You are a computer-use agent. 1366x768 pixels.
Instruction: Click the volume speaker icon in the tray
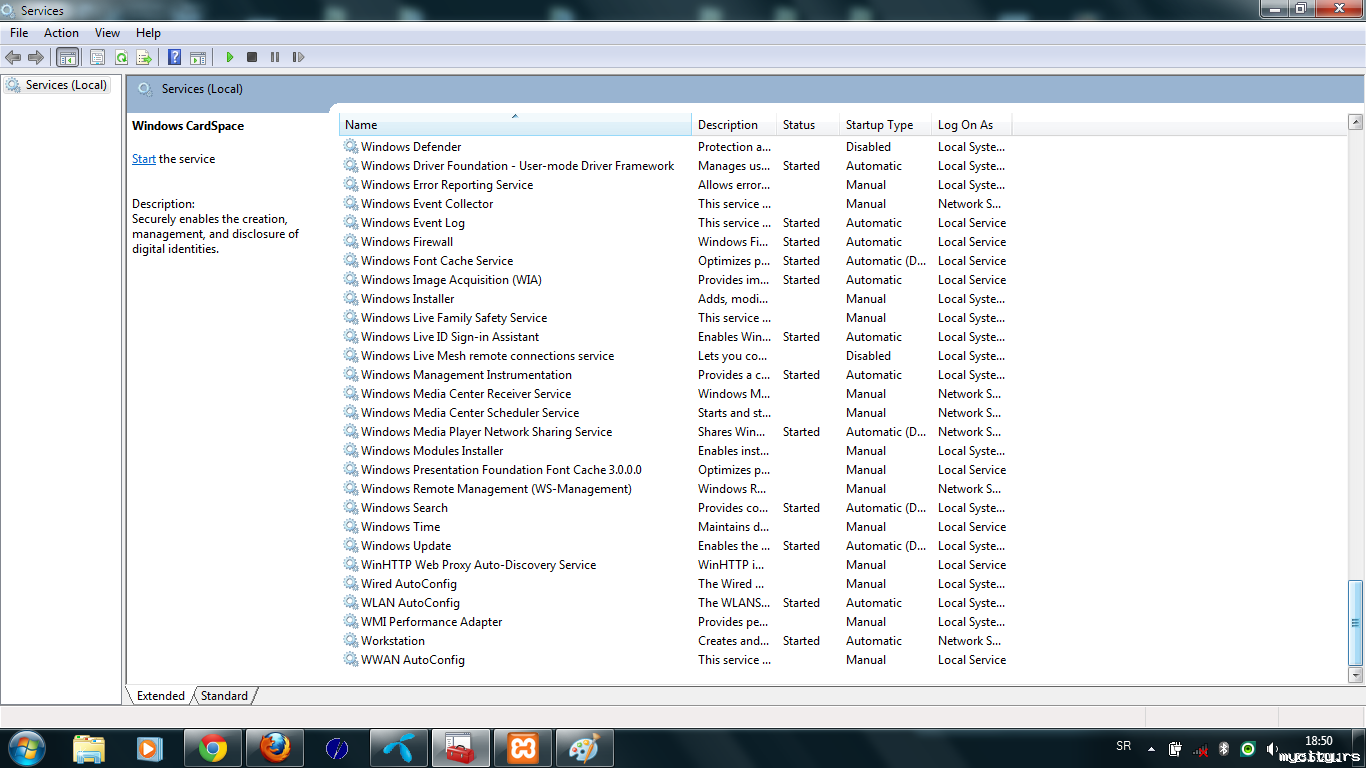point(1272,749)
